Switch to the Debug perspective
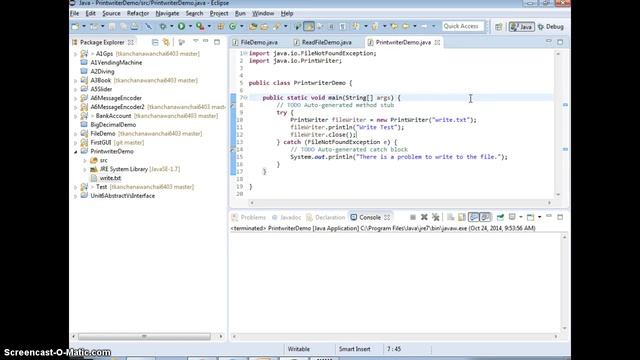The width and height of the screenshot is (640, 360). pyautogui.click(x=551, y=27)
